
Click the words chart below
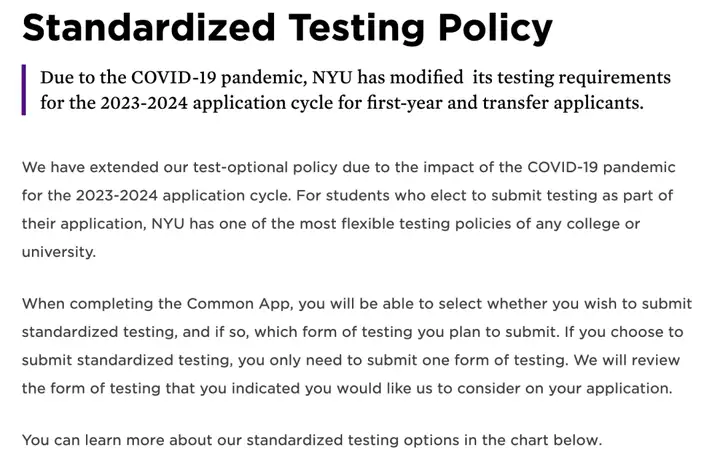(x=554, y=440)
